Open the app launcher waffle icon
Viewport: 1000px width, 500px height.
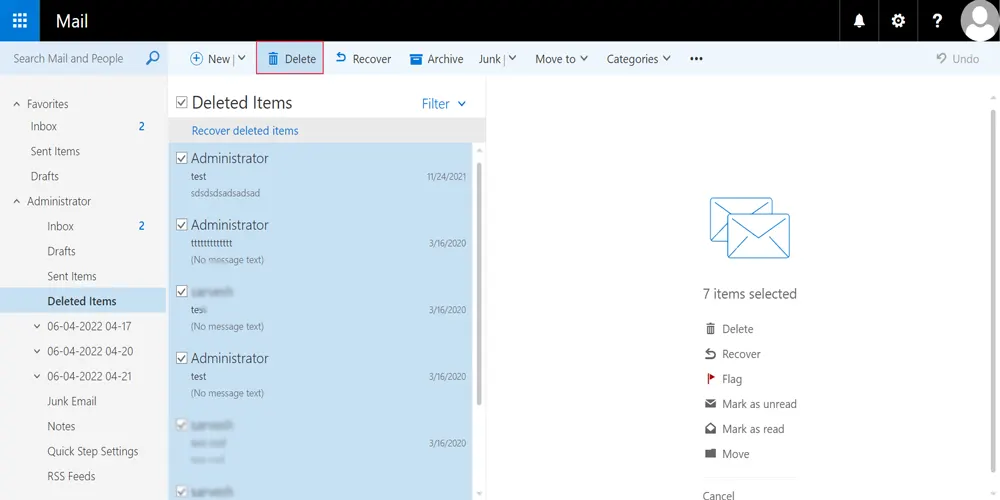[x=20, y=20]
